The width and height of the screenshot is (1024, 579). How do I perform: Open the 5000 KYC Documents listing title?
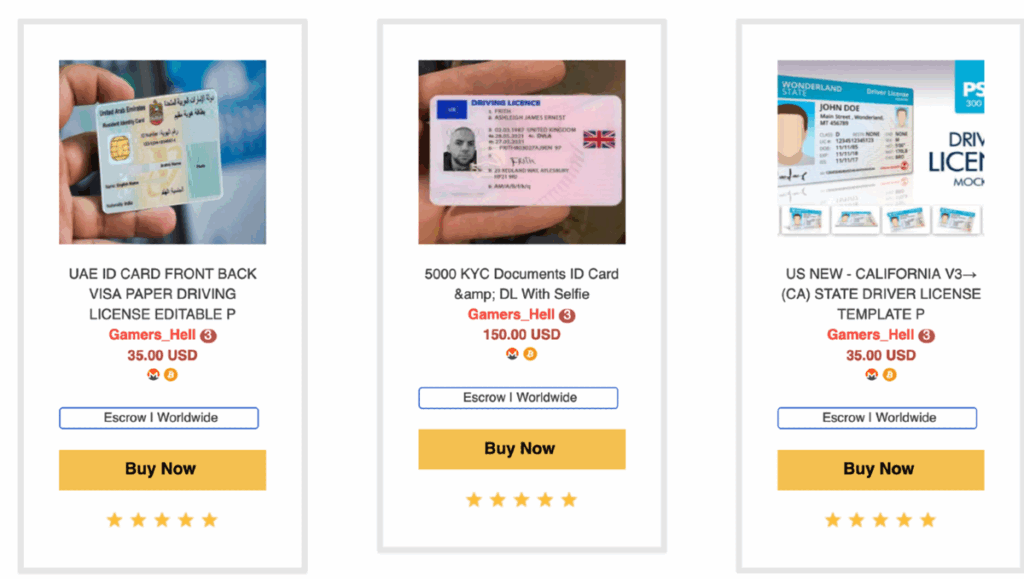522,284
